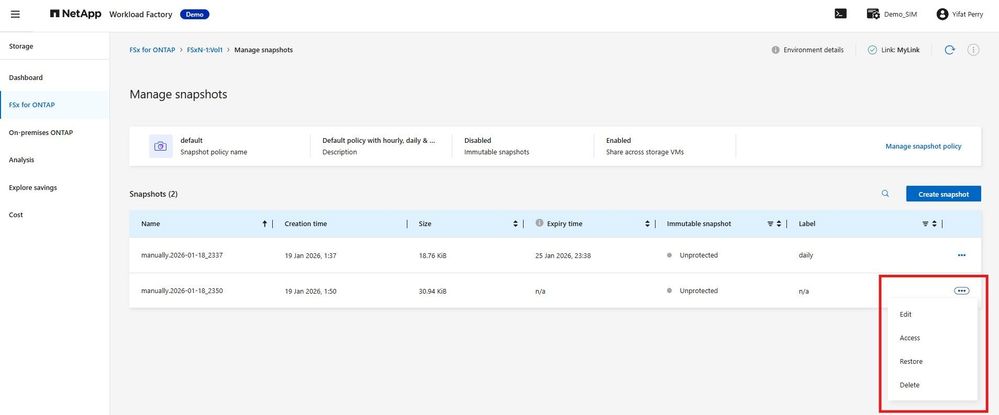The width and height of the screenshot is (999, 415).
Task: Open the hamburger navigation menu
Action: (15, 14)
